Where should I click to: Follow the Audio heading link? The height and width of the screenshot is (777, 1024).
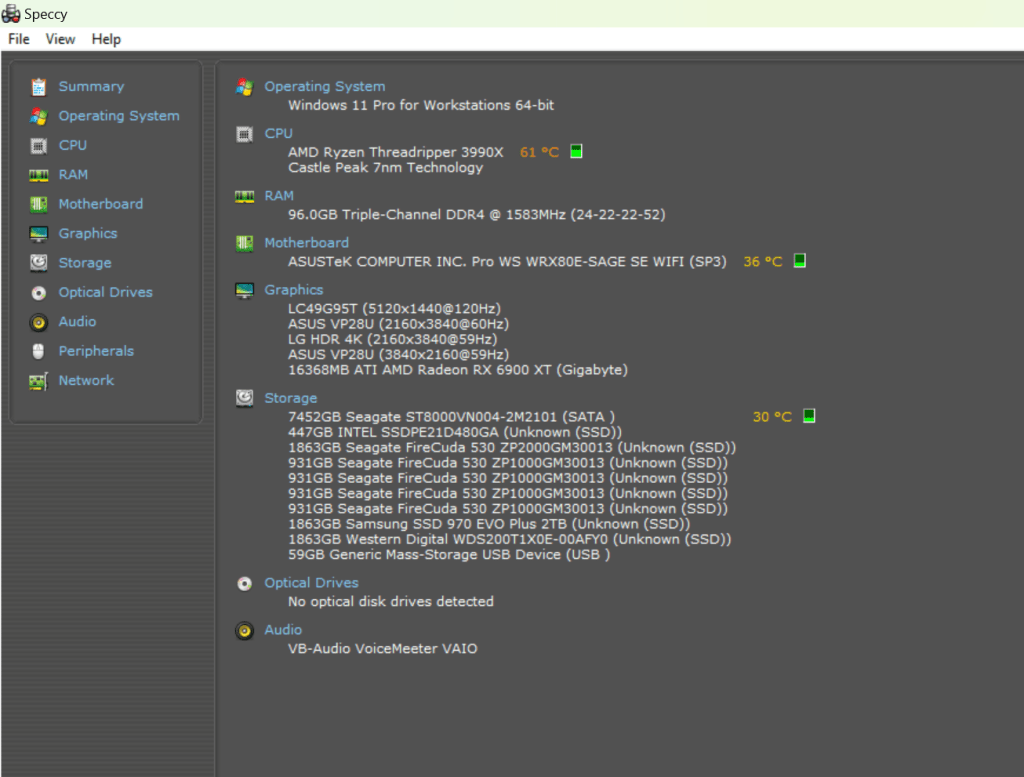point(283,629)
